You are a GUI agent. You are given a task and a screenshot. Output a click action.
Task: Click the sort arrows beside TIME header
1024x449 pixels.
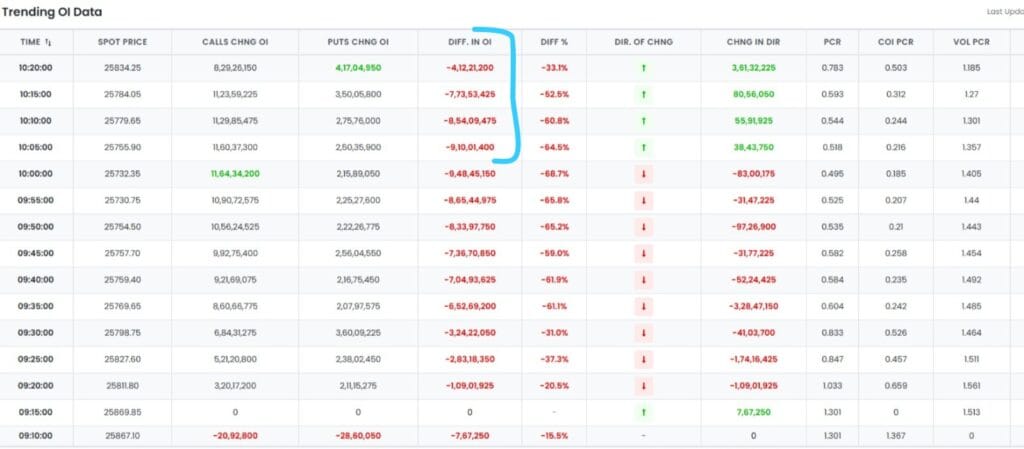[47, 42]
